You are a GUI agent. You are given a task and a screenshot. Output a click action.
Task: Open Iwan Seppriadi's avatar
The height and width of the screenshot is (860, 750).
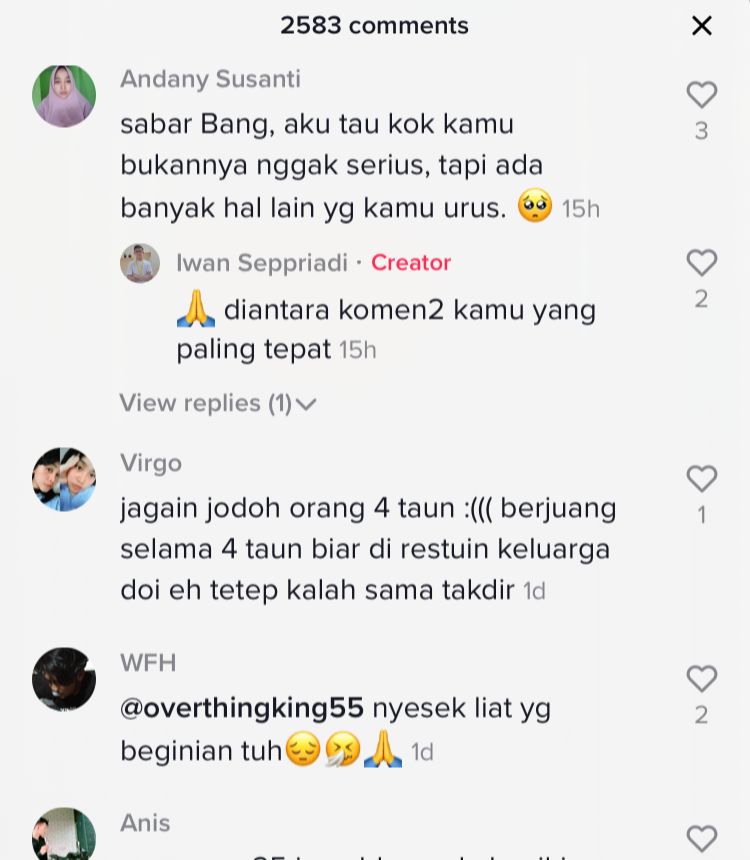click(x=140, y=263)
